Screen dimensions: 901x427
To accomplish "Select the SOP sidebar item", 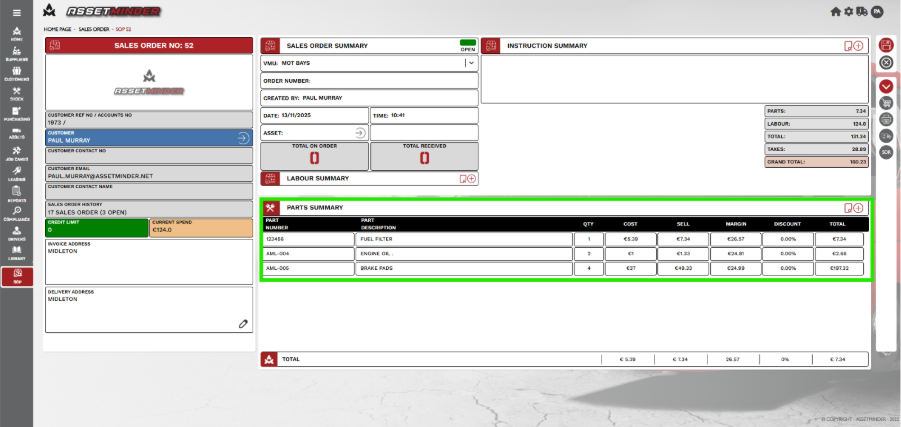I will click(17, 276).
